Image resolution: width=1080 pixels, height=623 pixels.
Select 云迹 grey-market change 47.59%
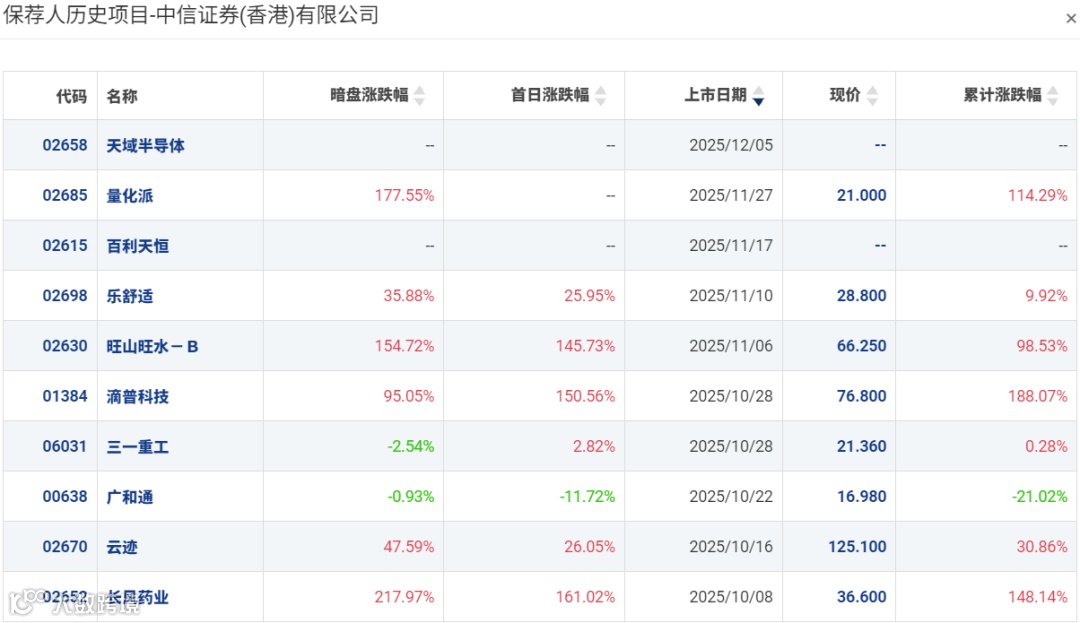[x=408, y=547]
